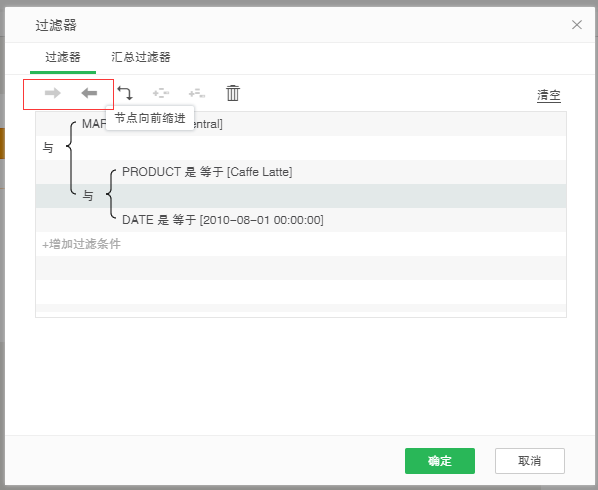Delete node using the trash can icon
Screen dimensions: 598x490
point(233,93)
